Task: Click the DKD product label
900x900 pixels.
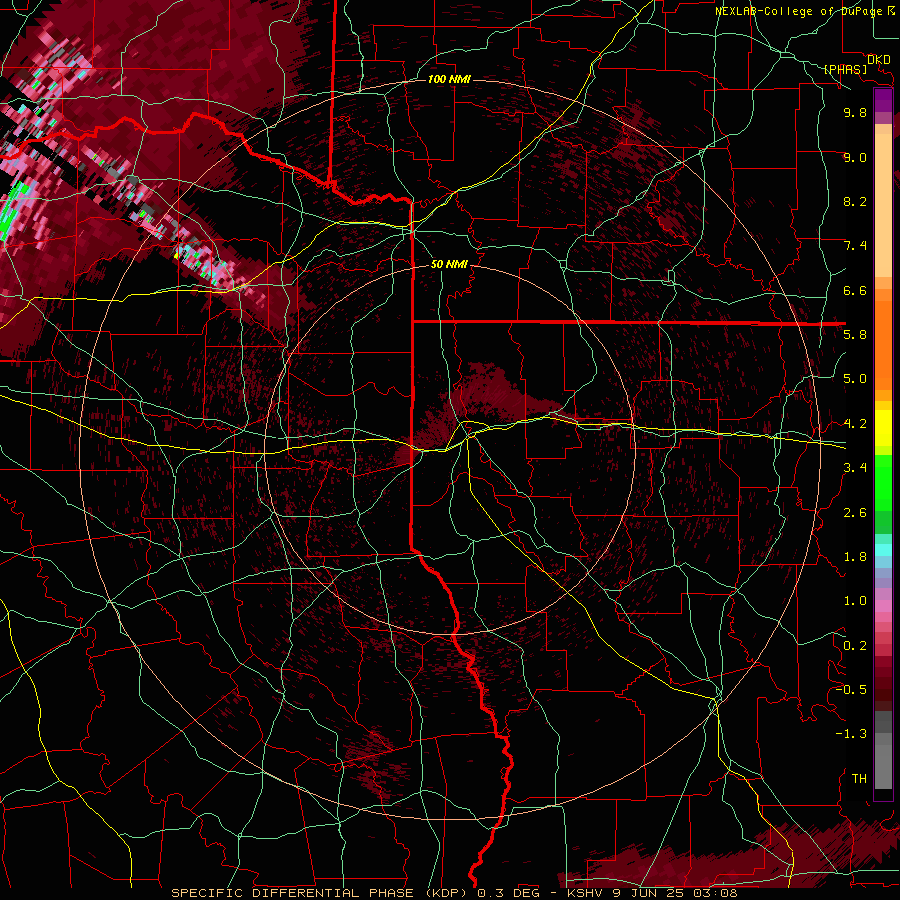Action: (x=878, y=60)
